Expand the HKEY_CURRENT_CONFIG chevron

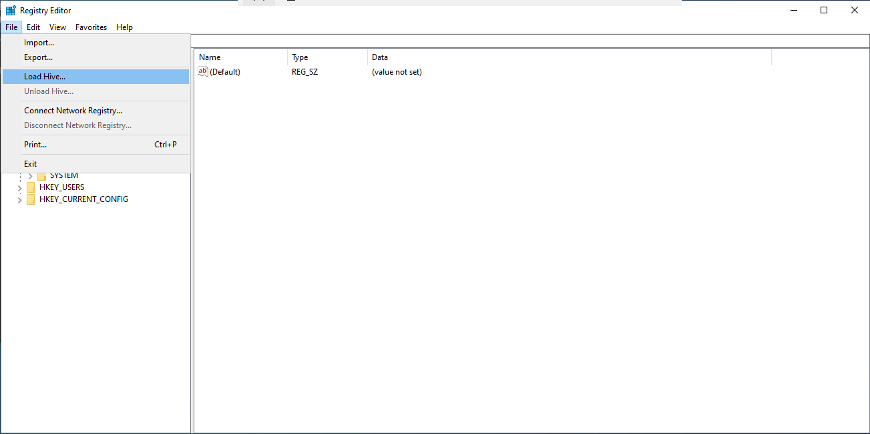point(19,199)
